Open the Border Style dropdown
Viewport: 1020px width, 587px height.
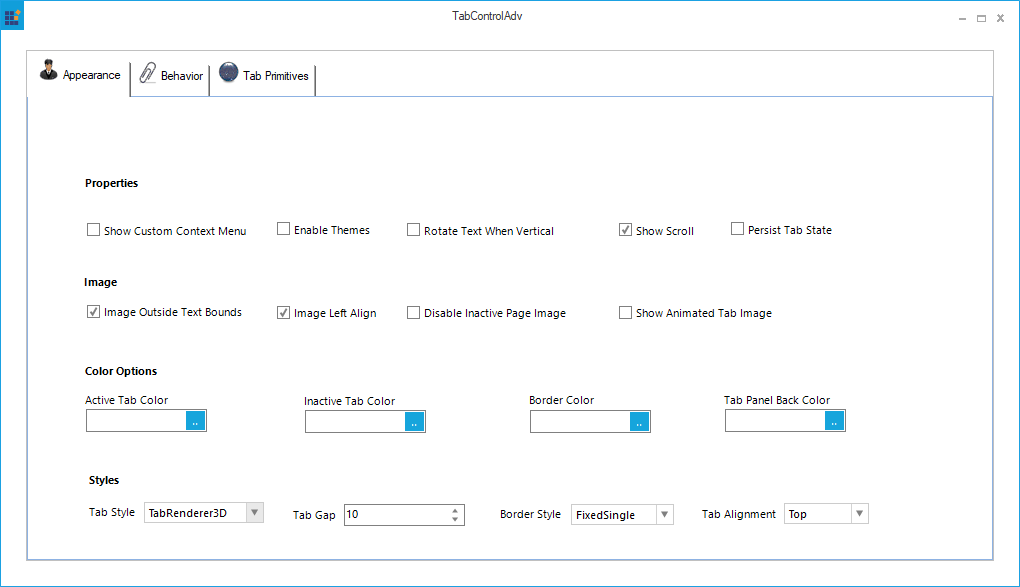[663, 514]
